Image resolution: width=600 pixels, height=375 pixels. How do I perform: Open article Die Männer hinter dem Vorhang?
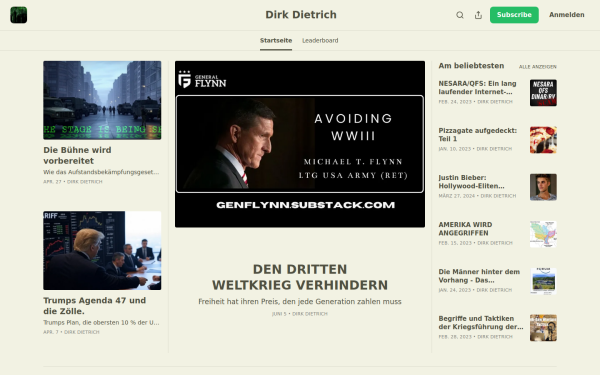pos(479,276)
